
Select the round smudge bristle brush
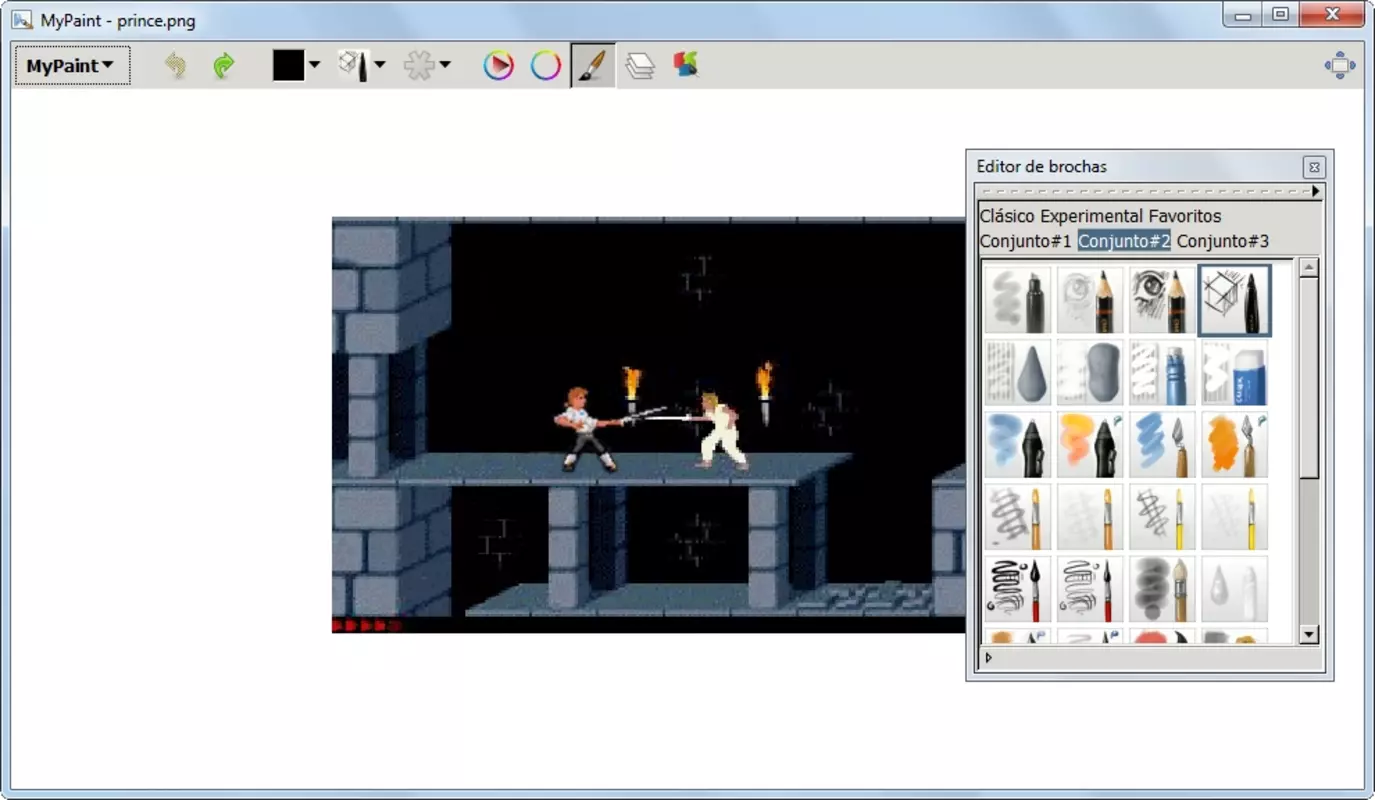click(1162, 588)
